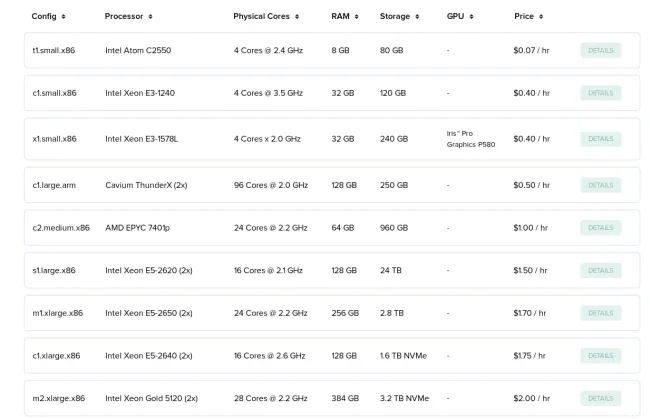Sort table by RAM column
650x419 pixels.
pyautogui.click(x=345, y=17)
